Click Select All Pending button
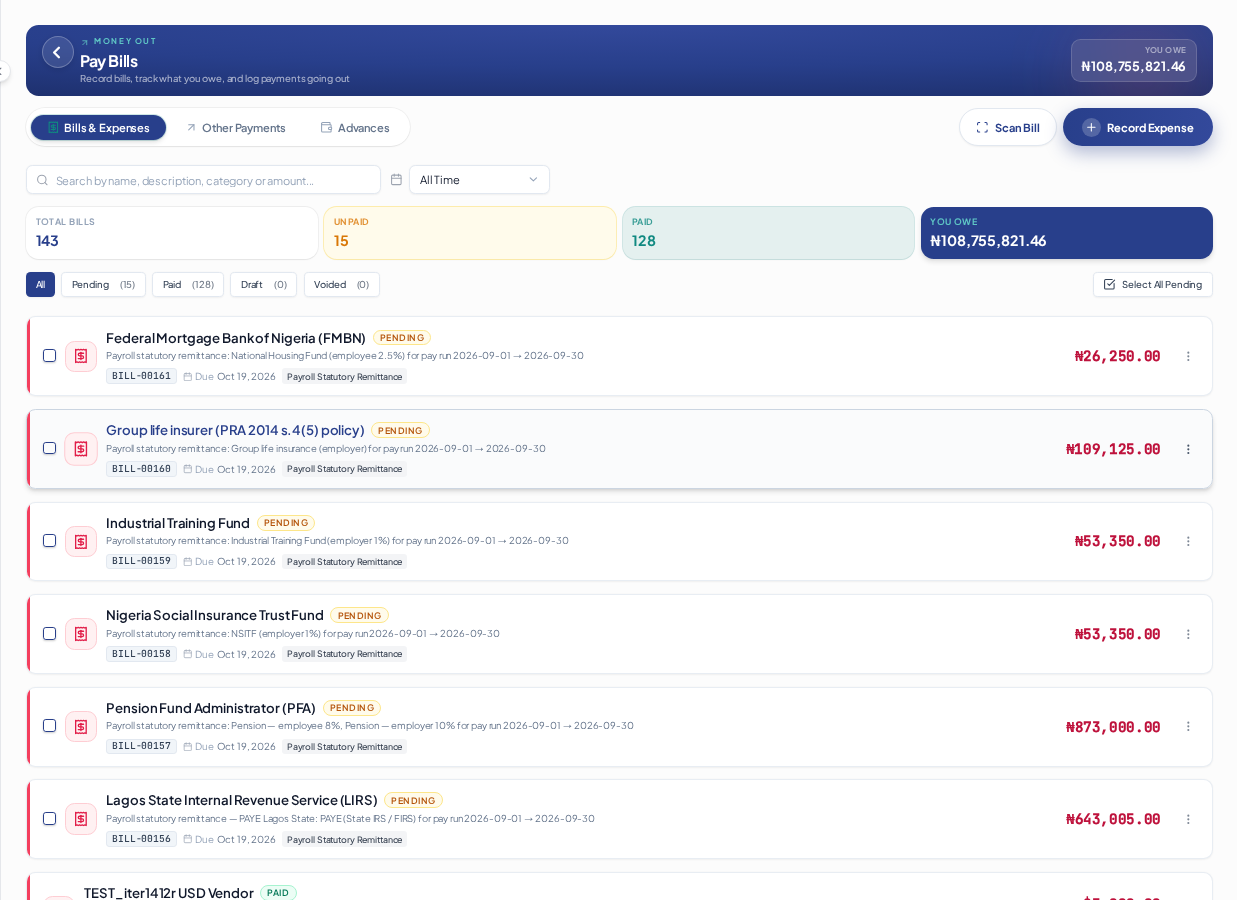The width and height of the screenshot is (1237, 900). (1153, 285)
